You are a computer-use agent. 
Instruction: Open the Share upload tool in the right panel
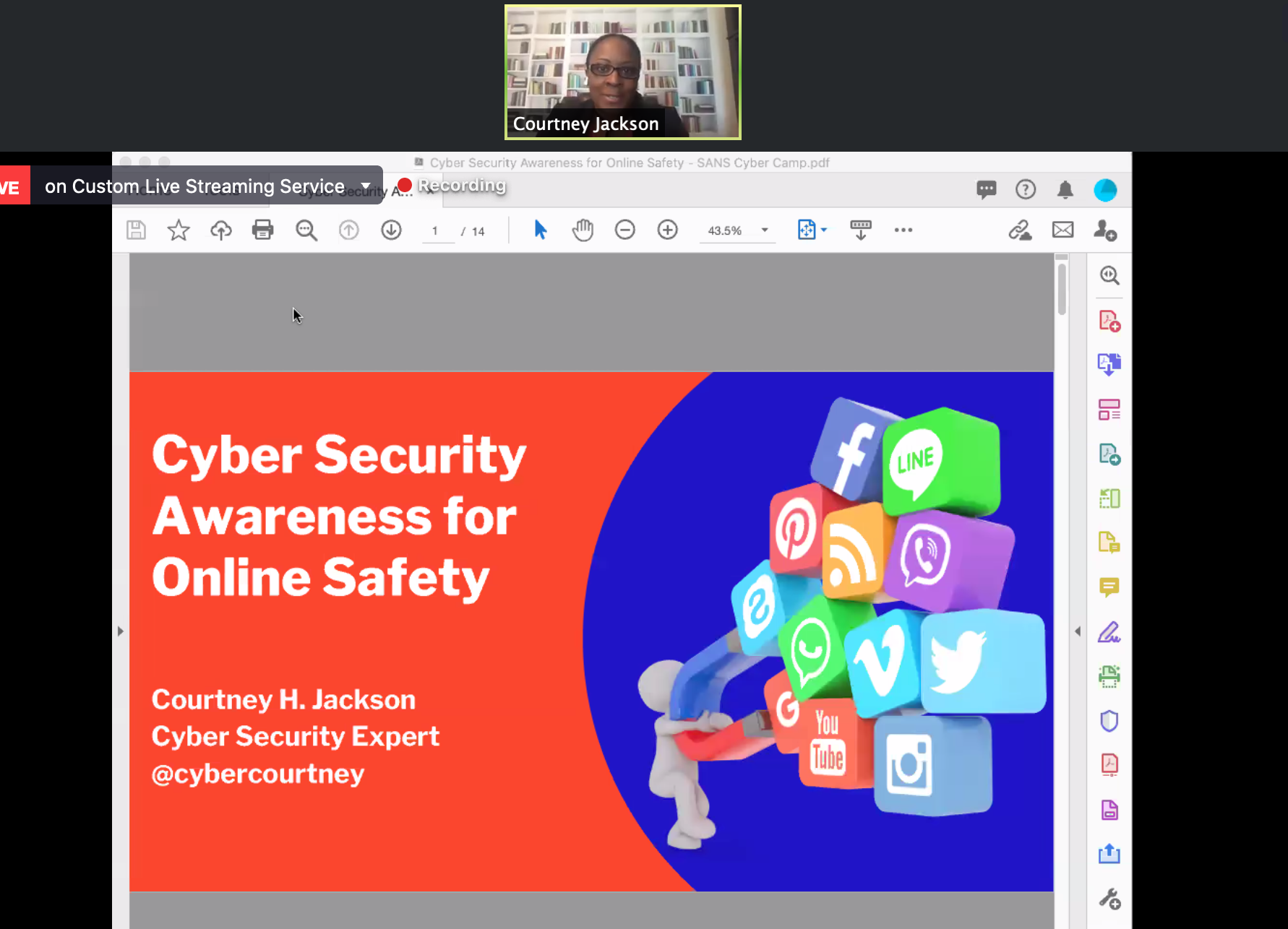[1109, 855]
